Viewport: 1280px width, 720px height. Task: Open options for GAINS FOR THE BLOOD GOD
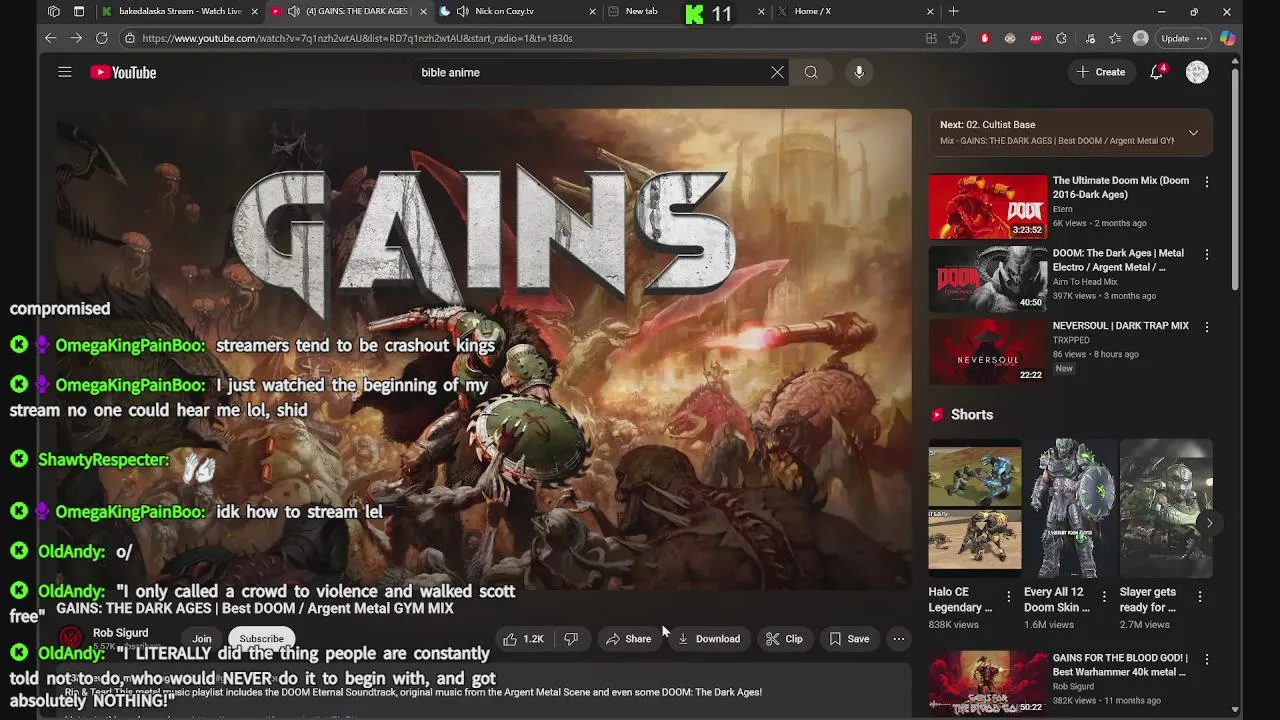[1207, 658]
